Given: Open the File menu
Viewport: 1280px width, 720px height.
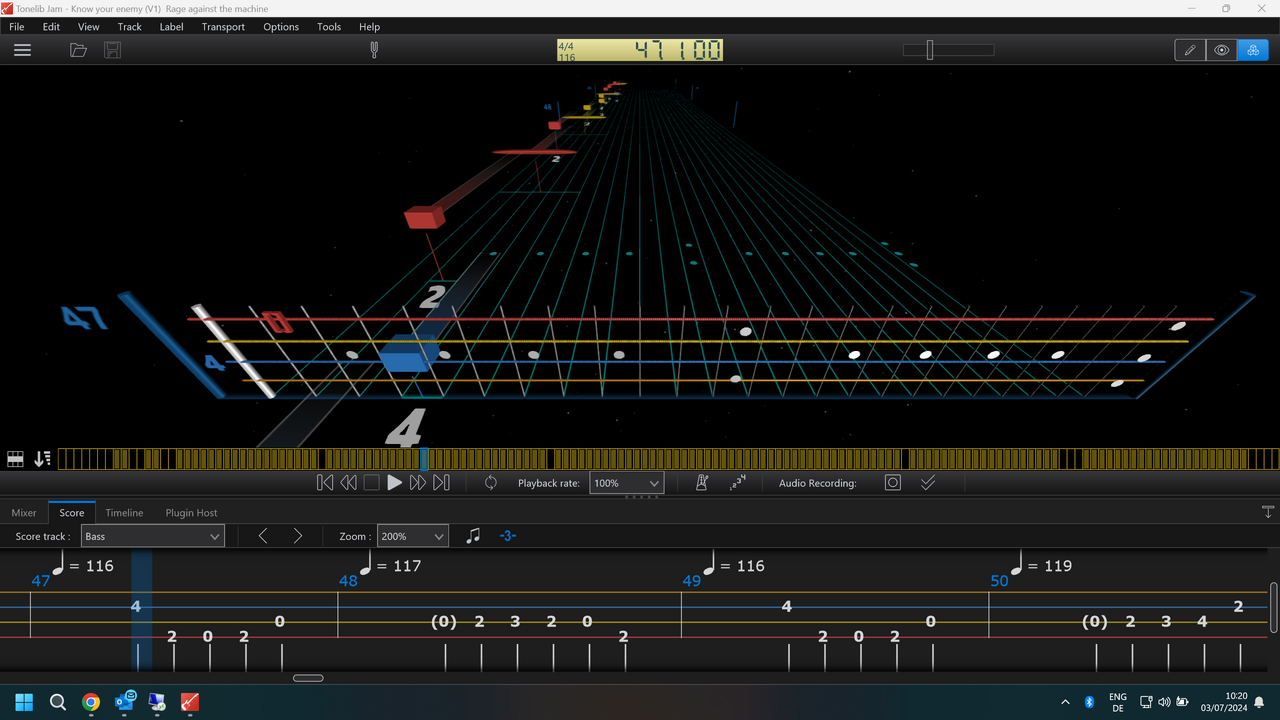Looking at the screenshot, I should 17,27.
